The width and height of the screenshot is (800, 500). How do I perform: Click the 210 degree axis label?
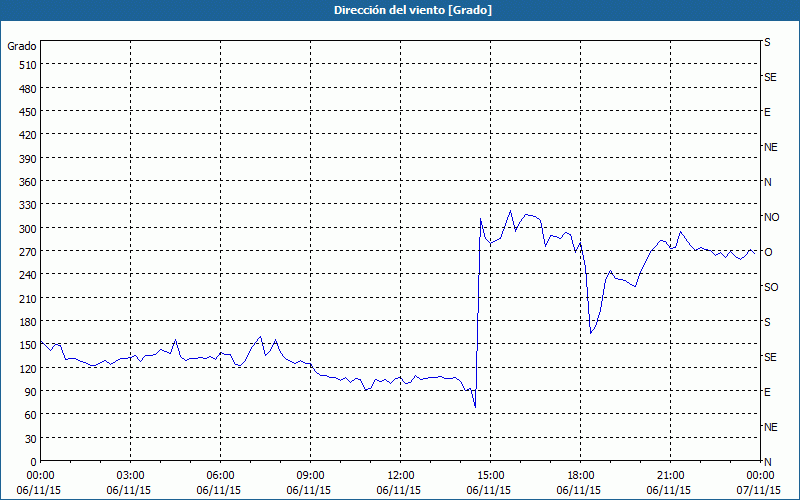pos(28,298)
